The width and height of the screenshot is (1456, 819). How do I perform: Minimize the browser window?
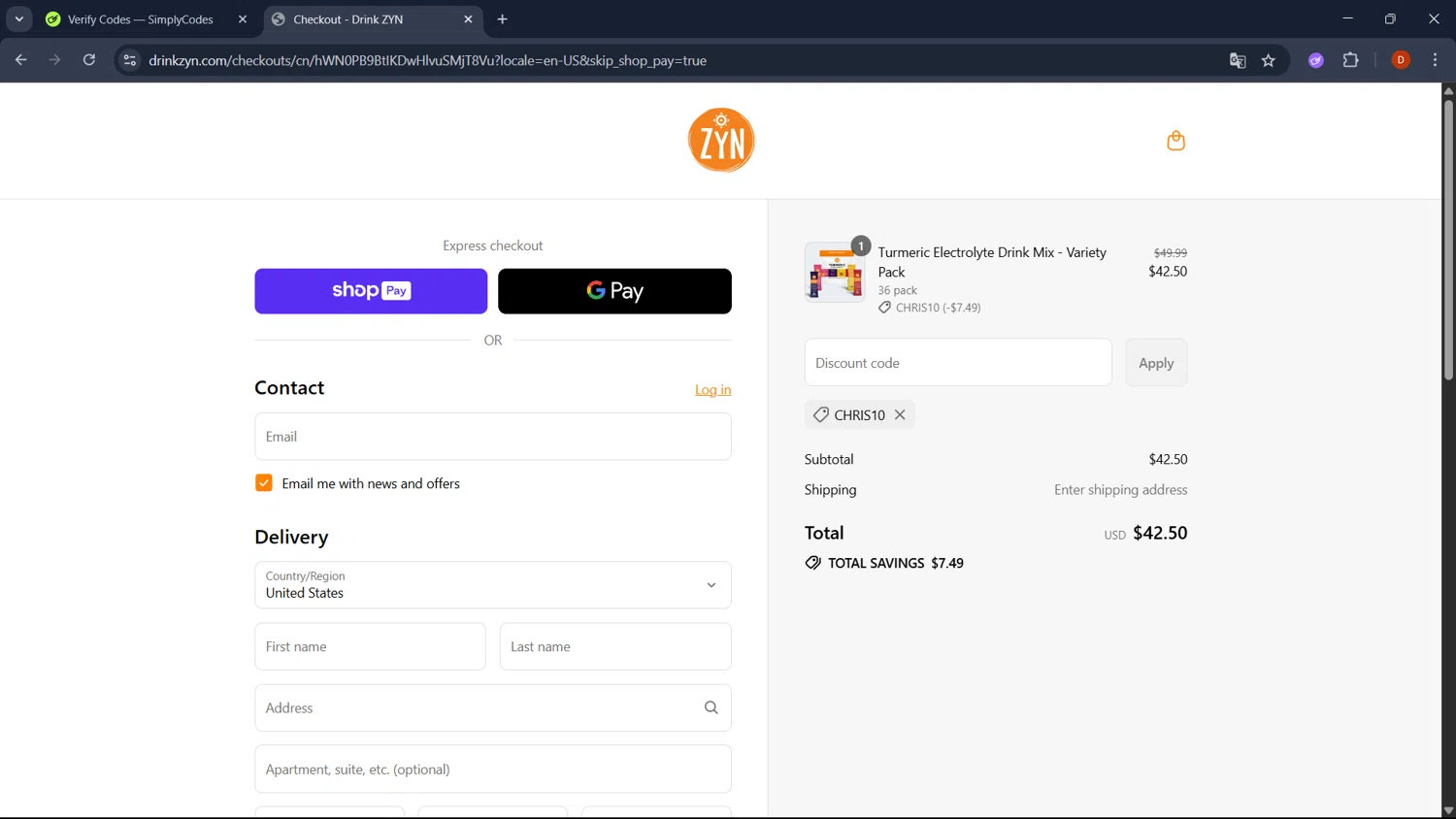[x=1347, y=18]
